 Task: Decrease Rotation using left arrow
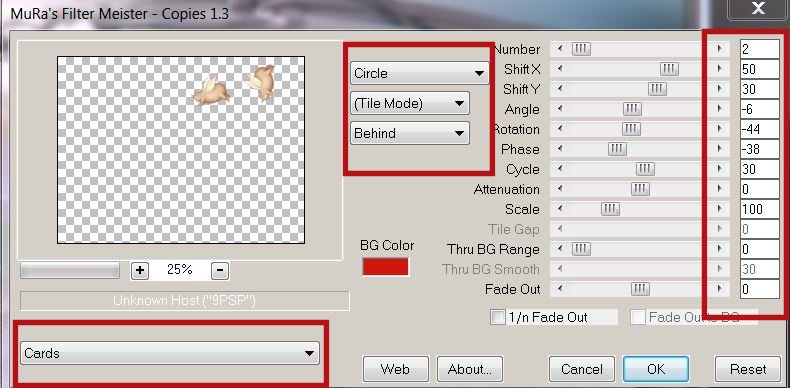(560, 129)
